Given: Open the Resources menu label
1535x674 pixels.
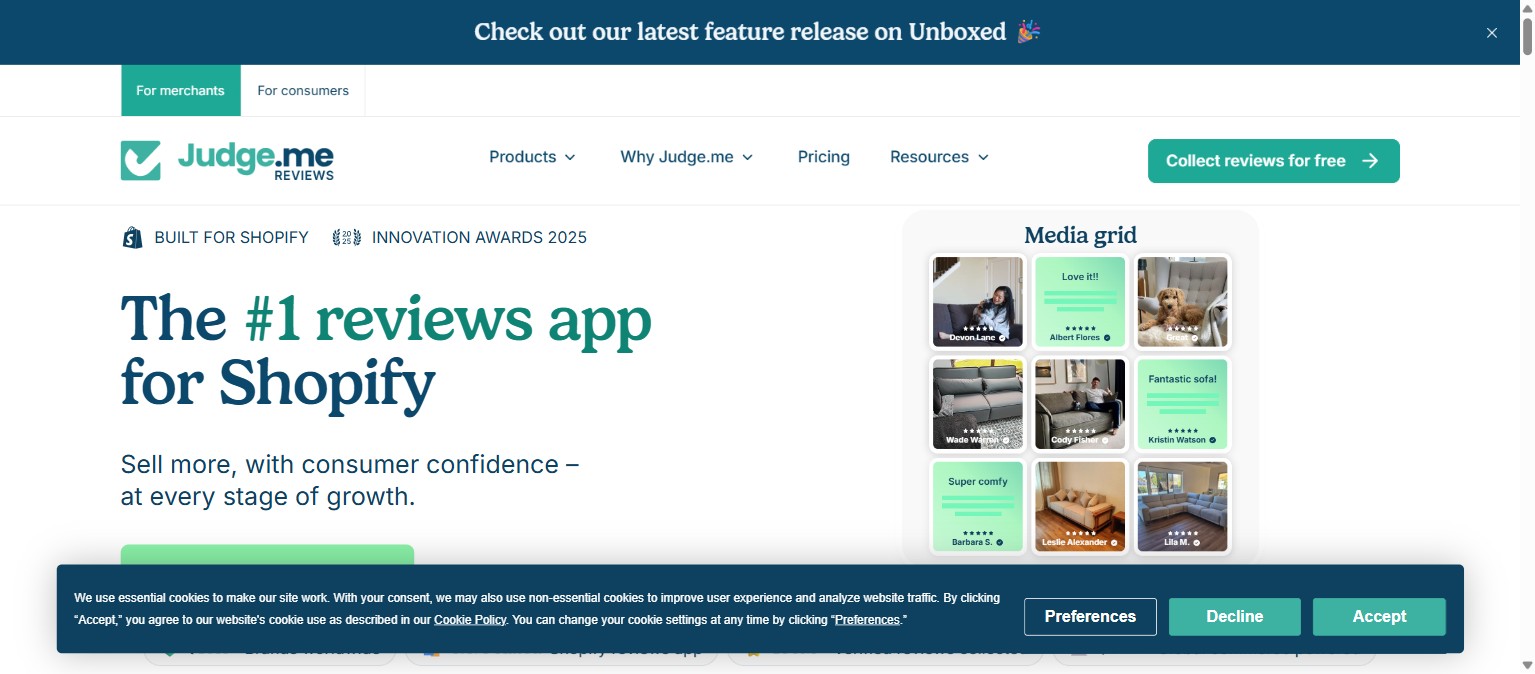Looking at the screenshot, I should 929,157.
